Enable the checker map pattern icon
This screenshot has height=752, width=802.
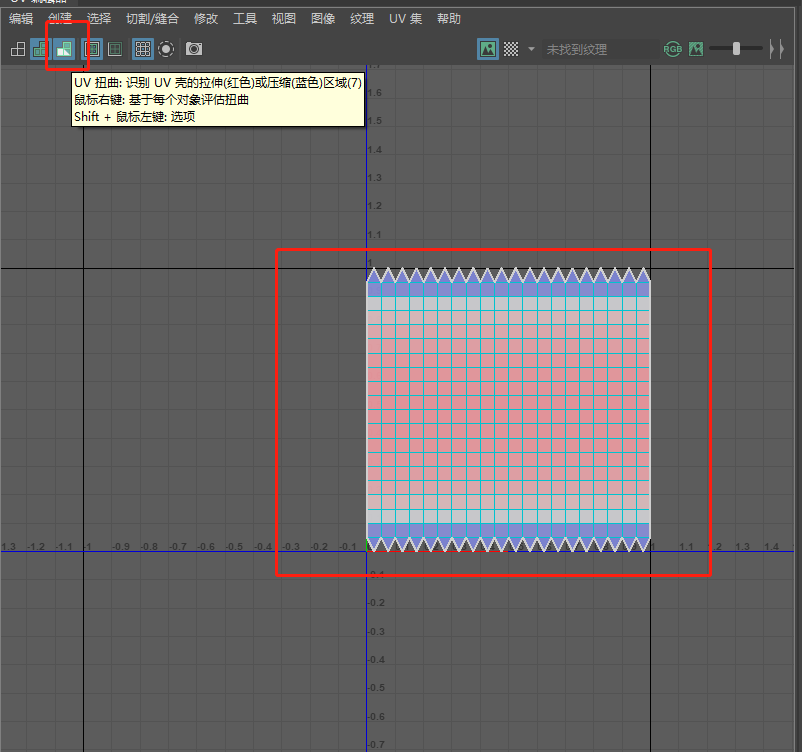[x=511, y=49]
